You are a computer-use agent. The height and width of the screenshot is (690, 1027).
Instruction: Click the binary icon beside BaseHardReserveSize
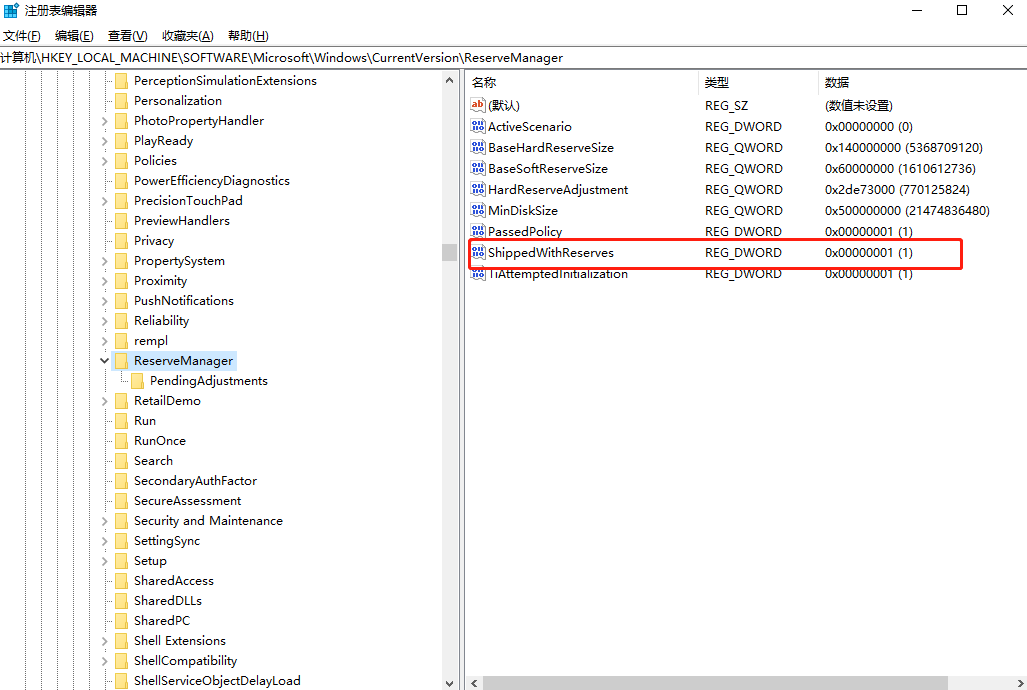click(478, 147)
